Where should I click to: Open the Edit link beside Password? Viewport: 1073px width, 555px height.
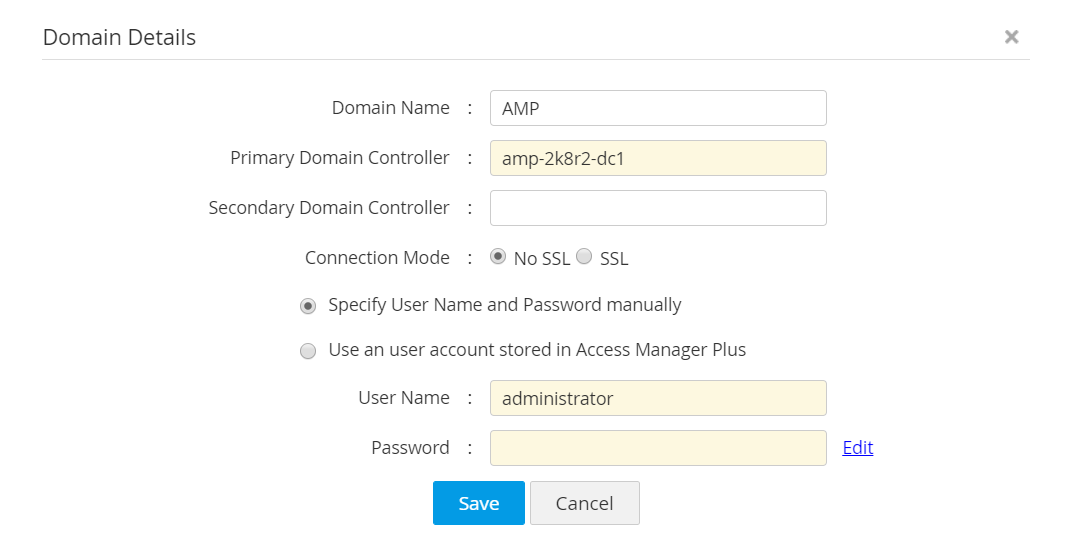coord(857,448)
